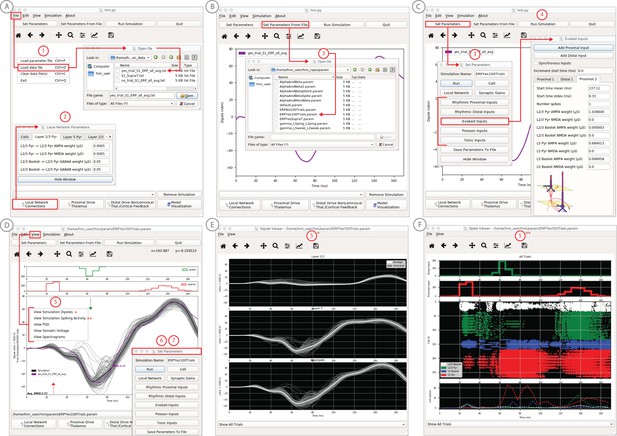Viewport: 617px width, 436px height.
Task: Select the Zoom magnifier in panel C toolbar
Action: click(x=483, y=35)
